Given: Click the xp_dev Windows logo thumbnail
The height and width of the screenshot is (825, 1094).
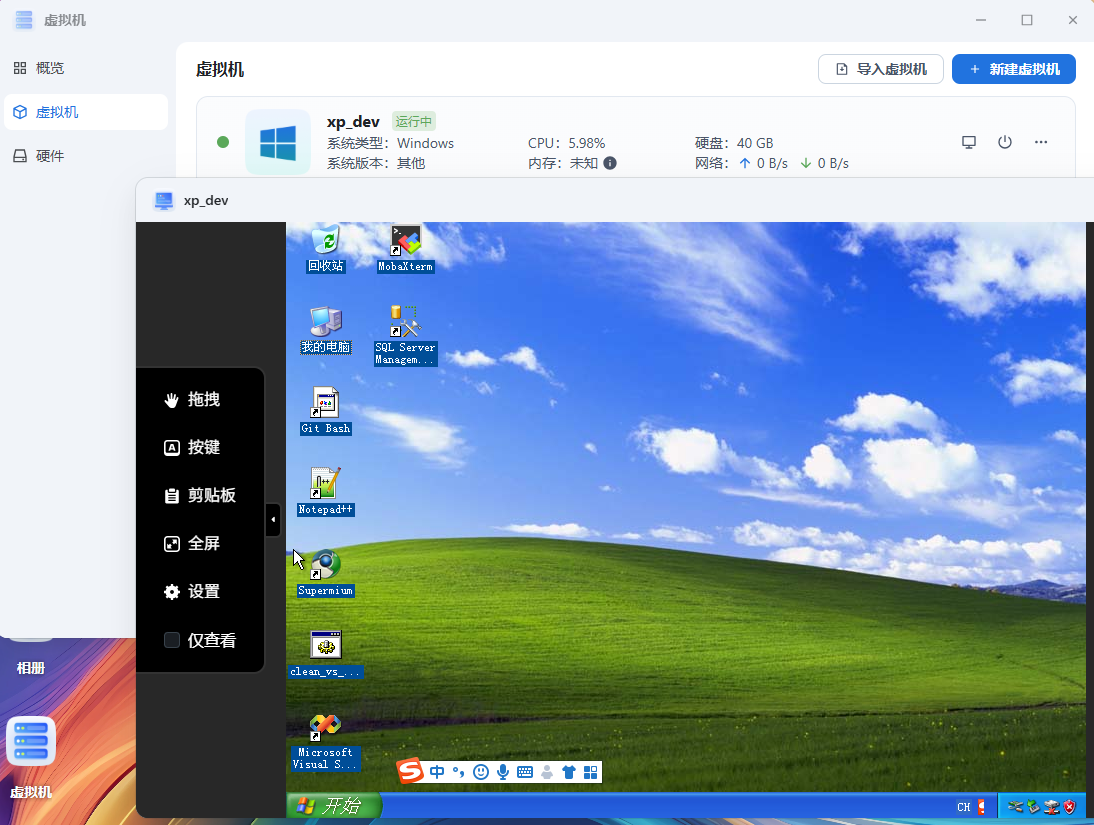Looking at the screenshot, I should tap(278, 142).
